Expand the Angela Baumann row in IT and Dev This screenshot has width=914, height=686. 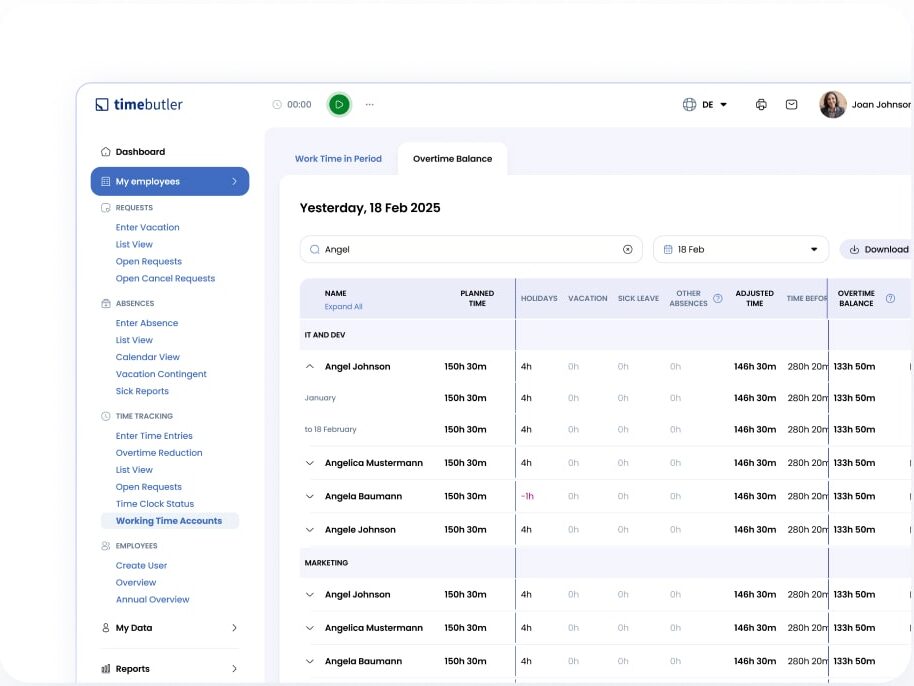(x=310, y=496)
